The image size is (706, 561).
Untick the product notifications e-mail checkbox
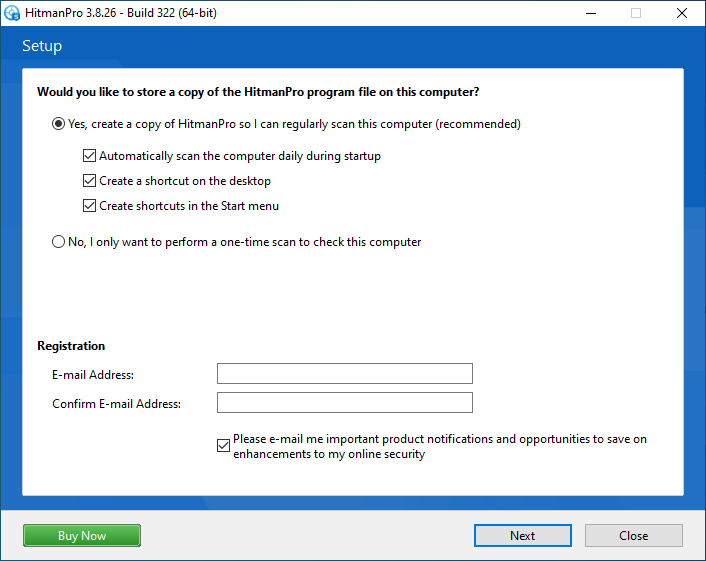tap(223, 446)
